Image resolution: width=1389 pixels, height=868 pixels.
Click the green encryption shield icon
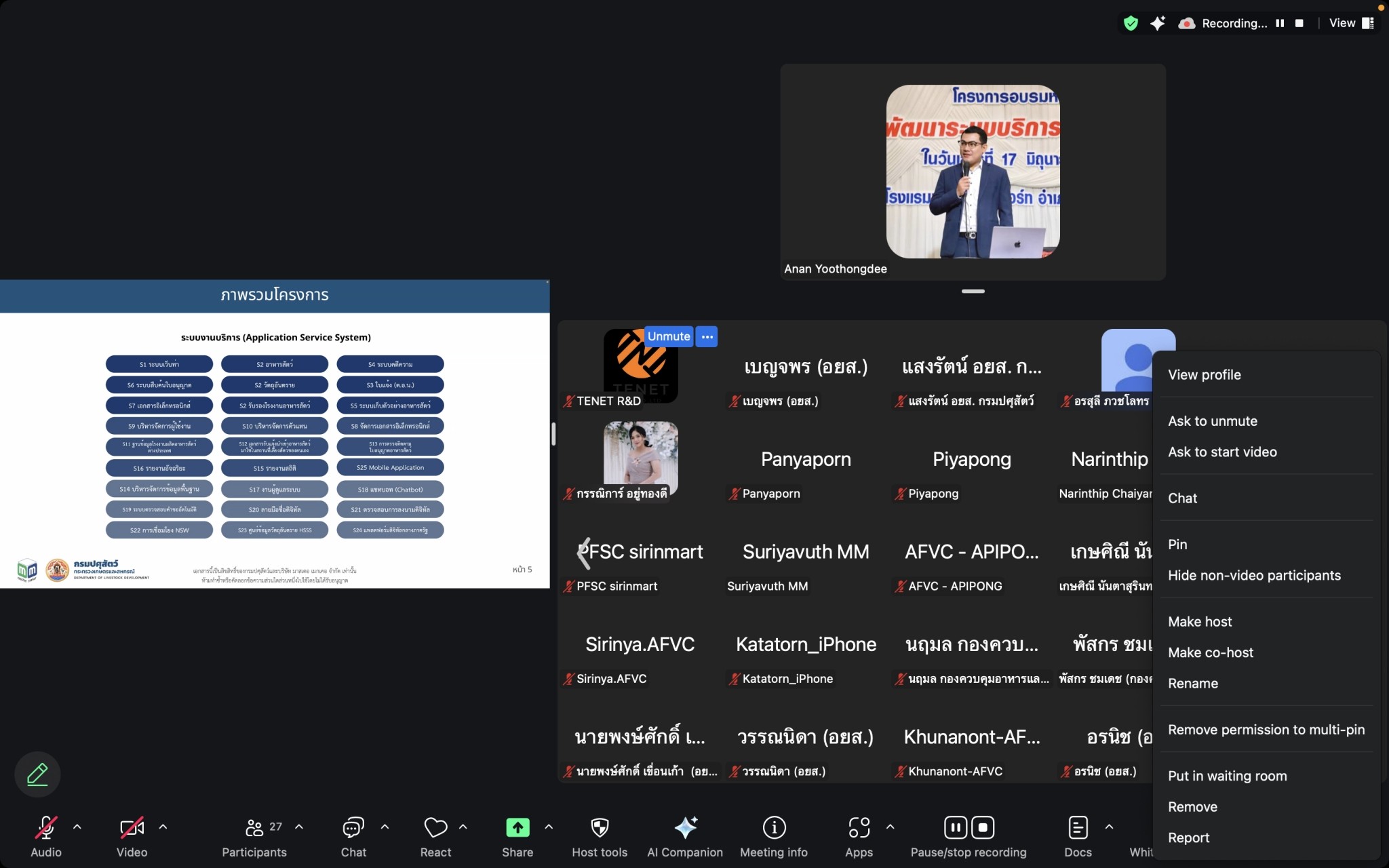coord(1131,23)
